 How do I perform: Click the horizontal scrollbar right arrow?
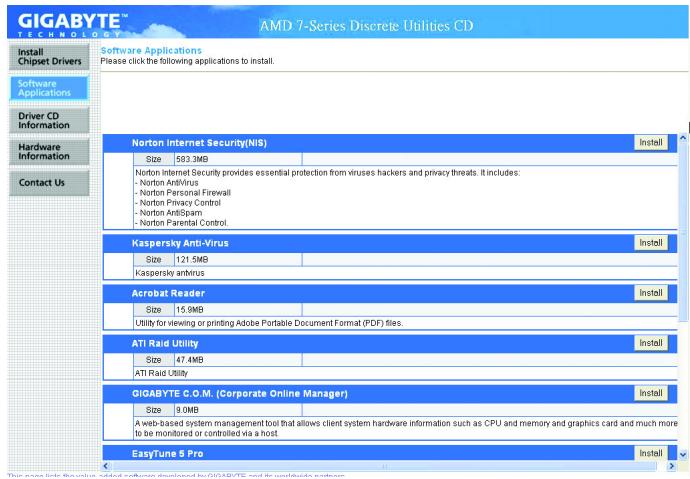(672, 466)
